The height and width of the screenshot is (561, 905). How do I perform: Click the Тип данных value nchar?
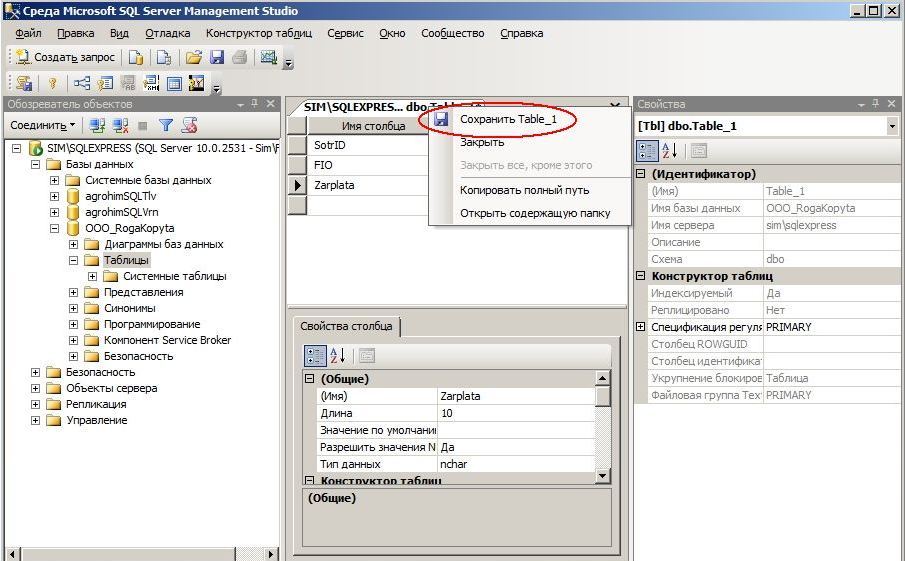coord(517,464)
